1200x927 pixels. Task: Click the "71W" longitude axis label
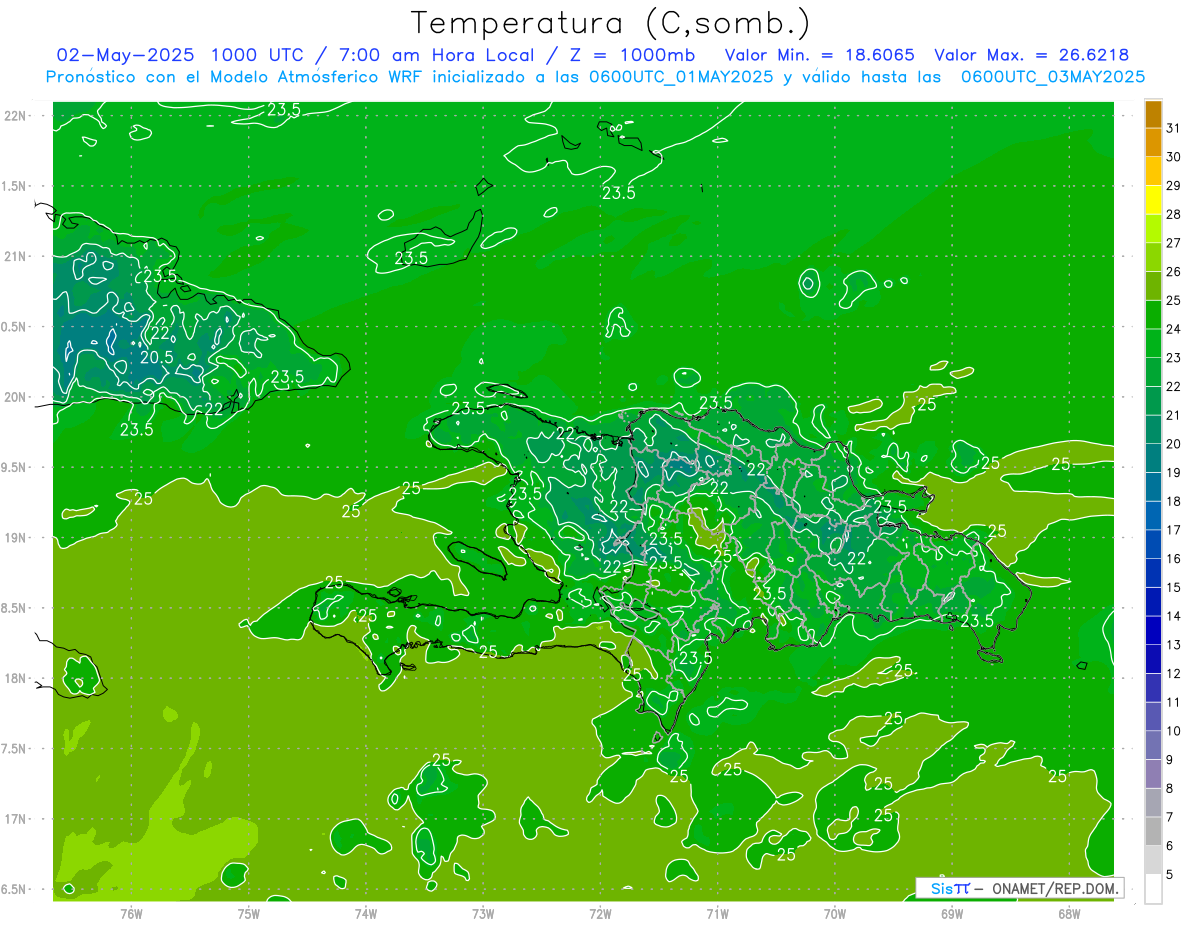click(717, 915)
